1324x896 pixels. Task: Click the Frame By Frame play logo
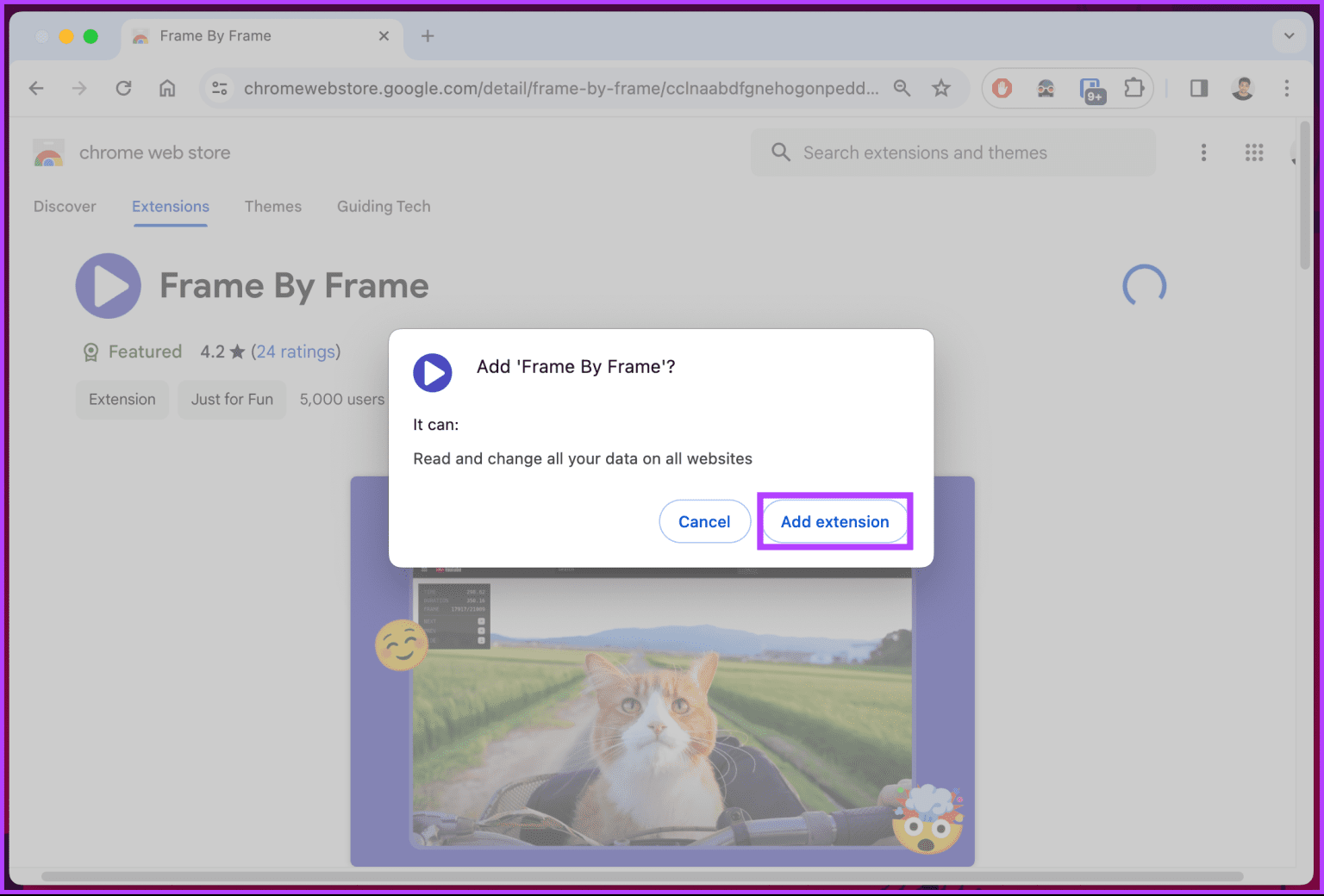pos(108,285)
